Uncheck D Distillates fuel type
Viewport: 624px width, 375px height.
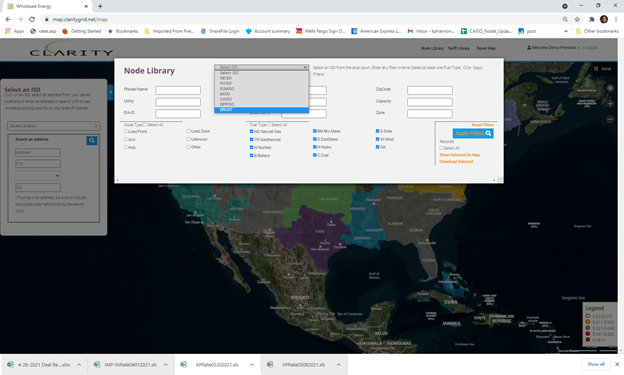314,139
